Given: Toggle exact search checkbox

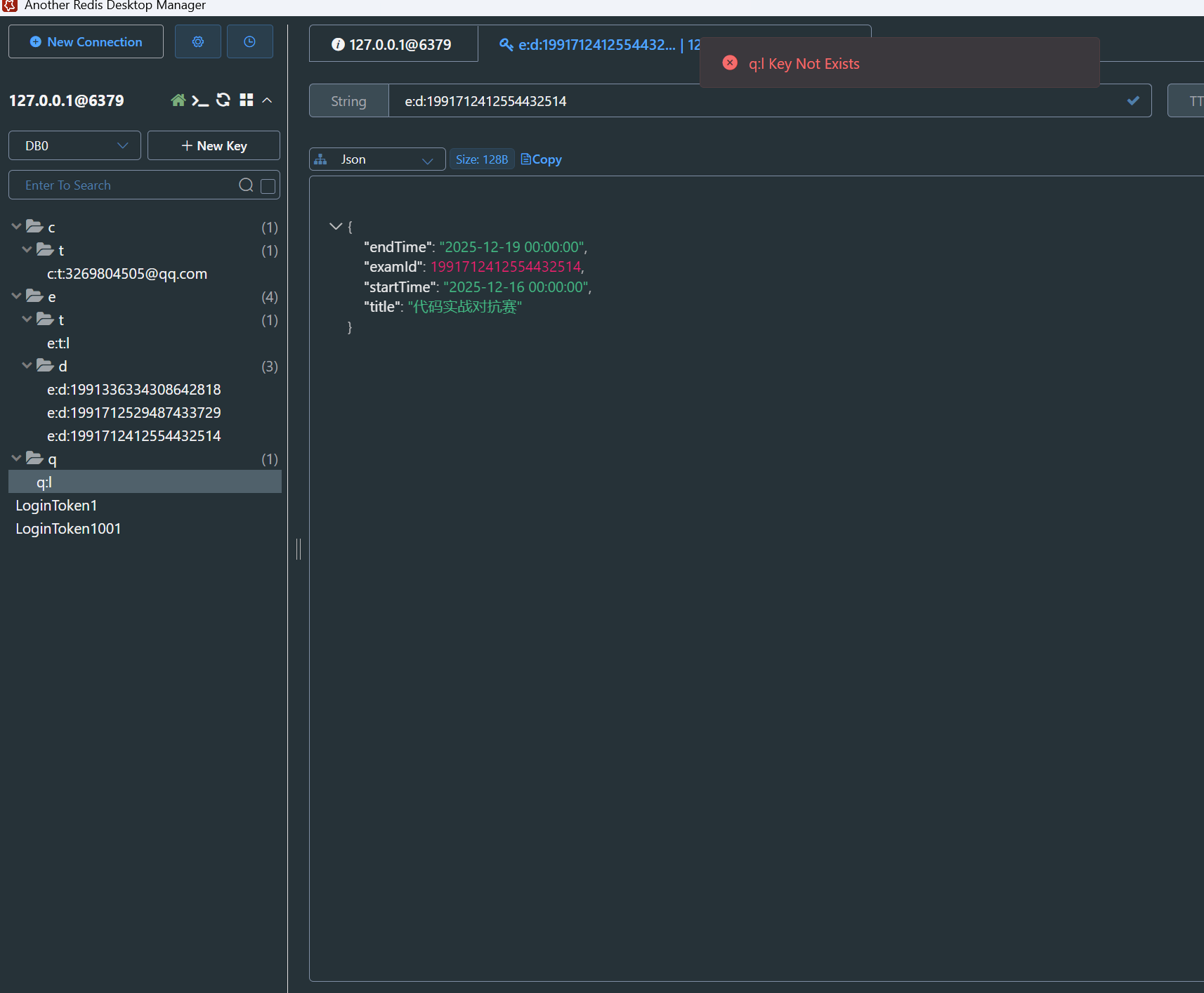Looking at the screenshot, I should (x=268, y=185).
